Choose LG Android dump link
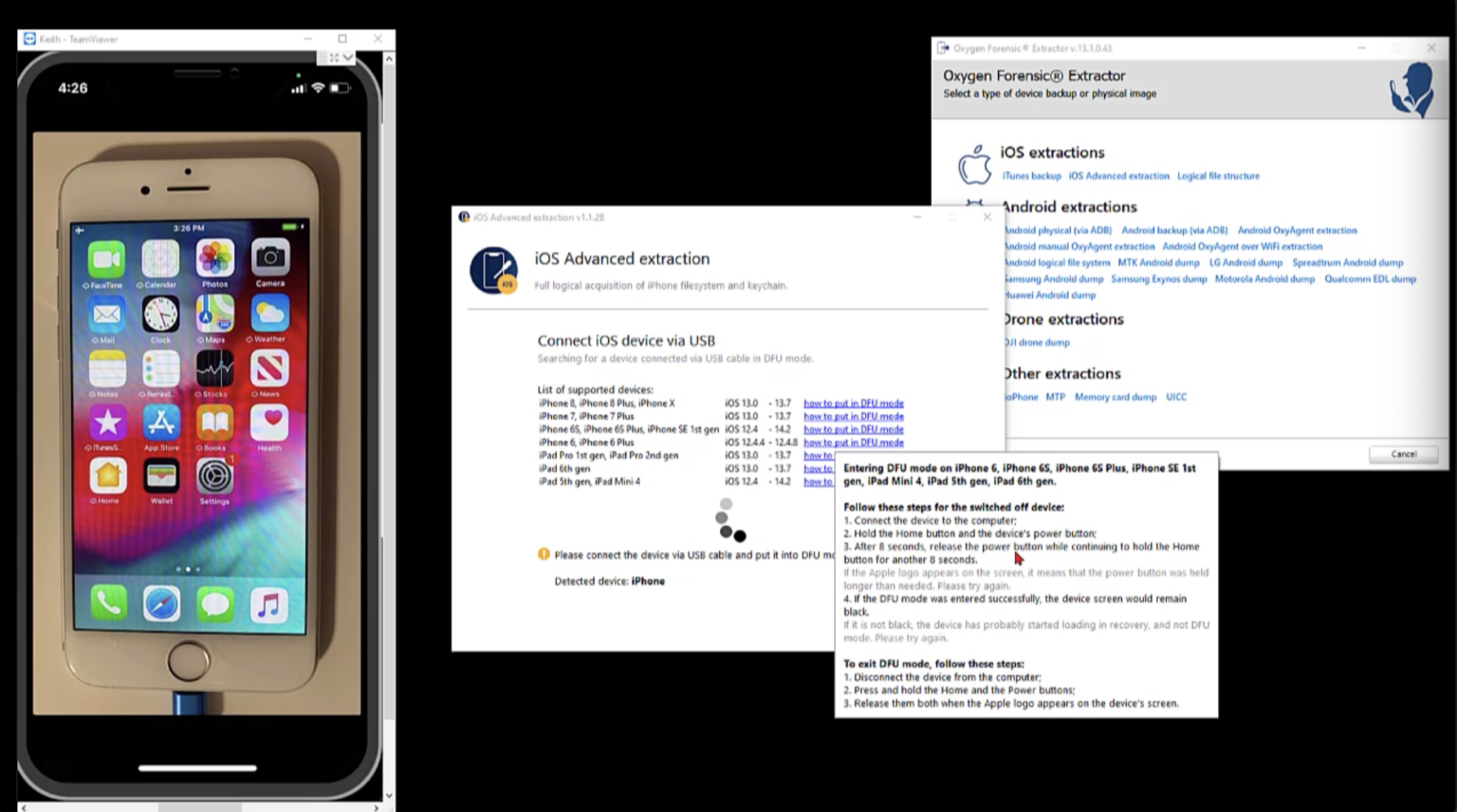1457x812 pixels. tap(1245, 263)
